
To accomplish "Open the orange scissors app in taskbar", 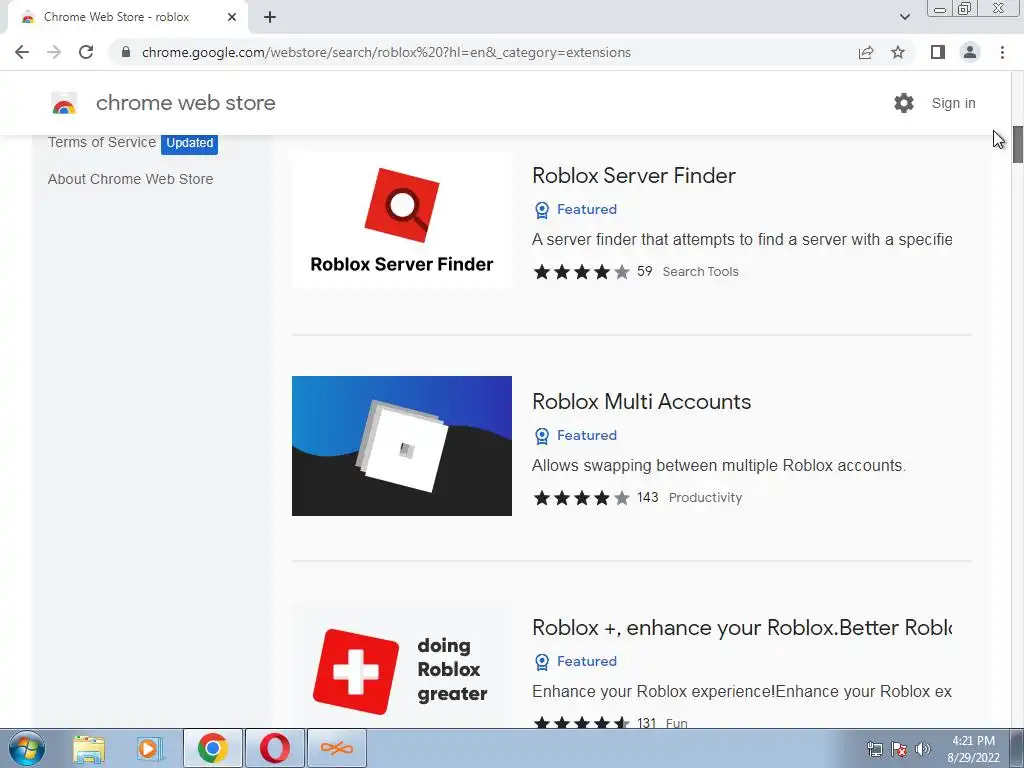I will click(337, 748).
